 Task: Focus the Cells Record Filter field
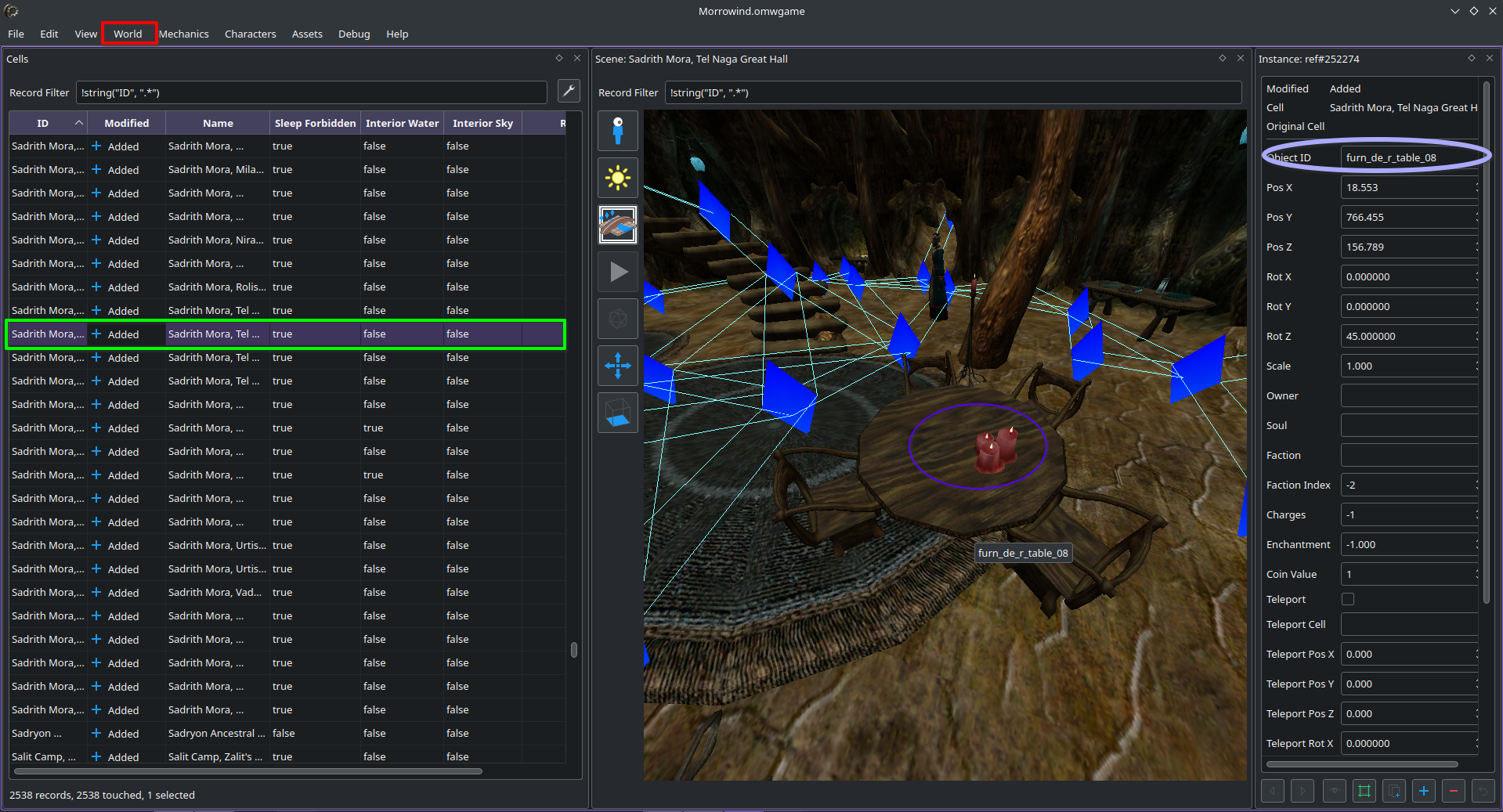tap(311, 92)
